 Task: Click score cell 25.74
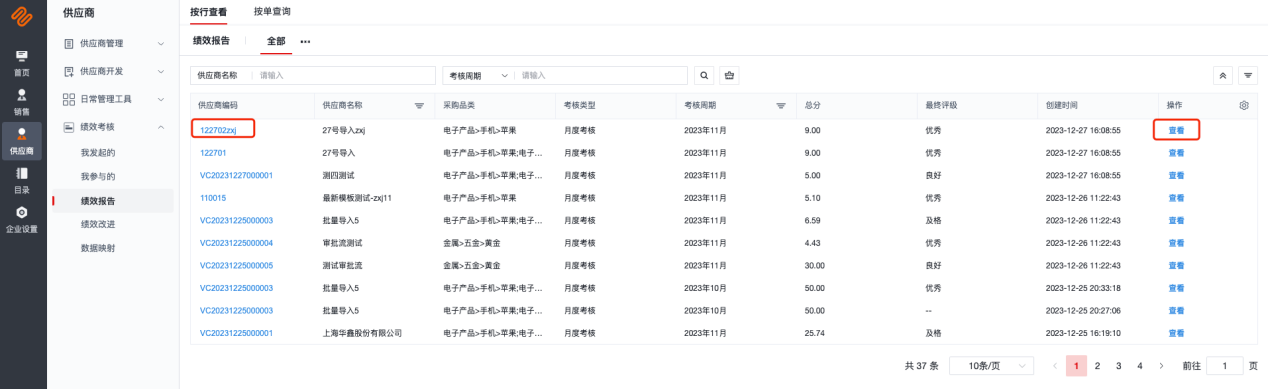814,333
